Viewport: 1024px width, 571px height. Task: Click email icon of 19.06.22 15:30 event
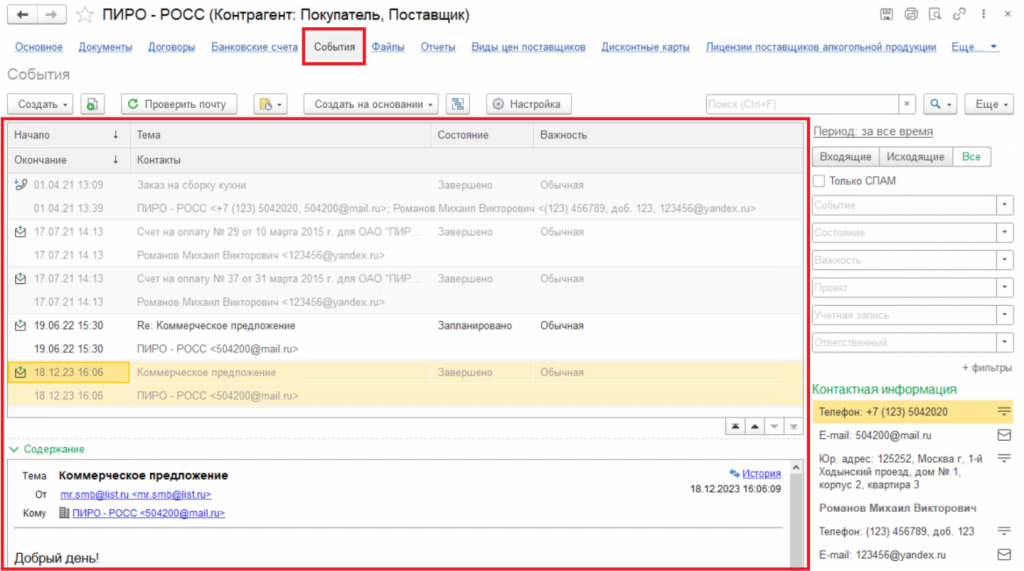tap(21, 325)
